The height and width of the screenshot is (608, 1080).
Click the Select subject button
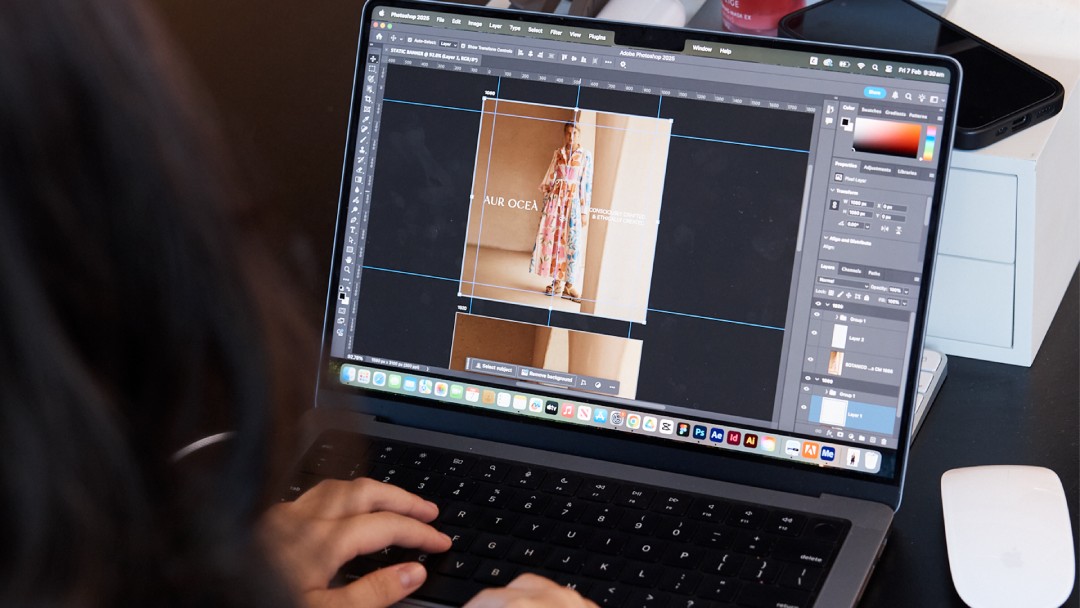494,368
